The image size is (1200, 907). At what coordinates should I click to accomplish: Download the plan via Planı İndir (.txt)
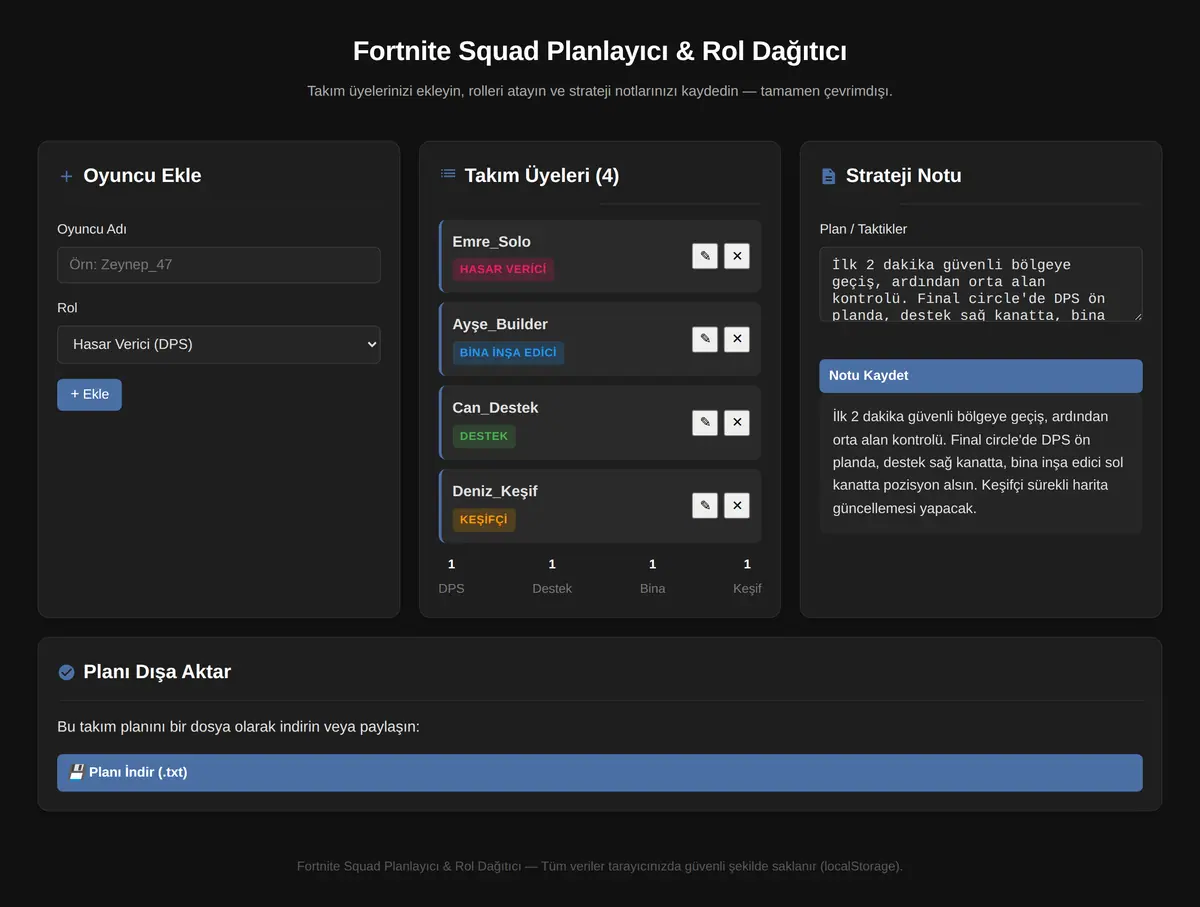pos(600,773)
